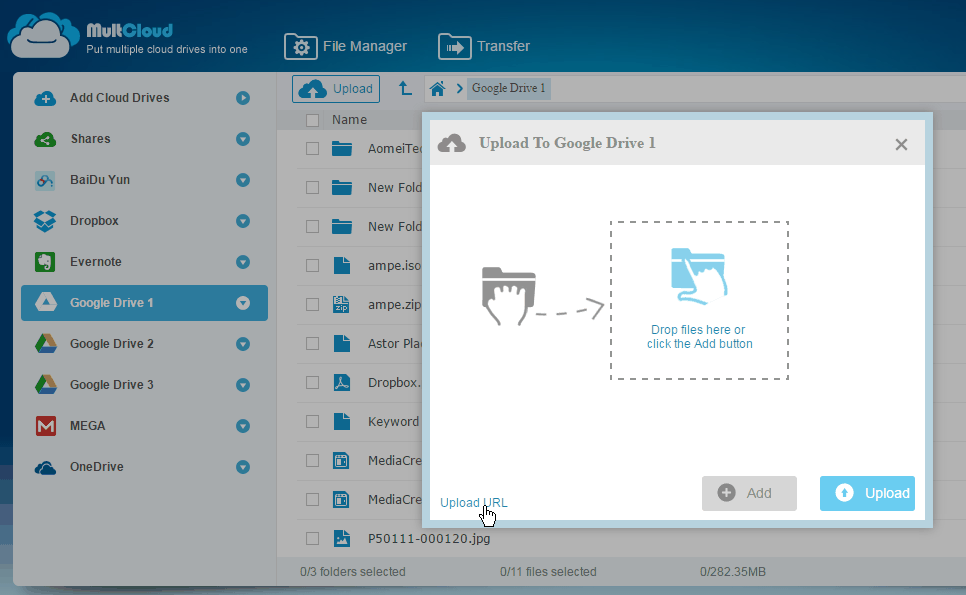Click the Evernote elephant icon

(x=45, y=262)
